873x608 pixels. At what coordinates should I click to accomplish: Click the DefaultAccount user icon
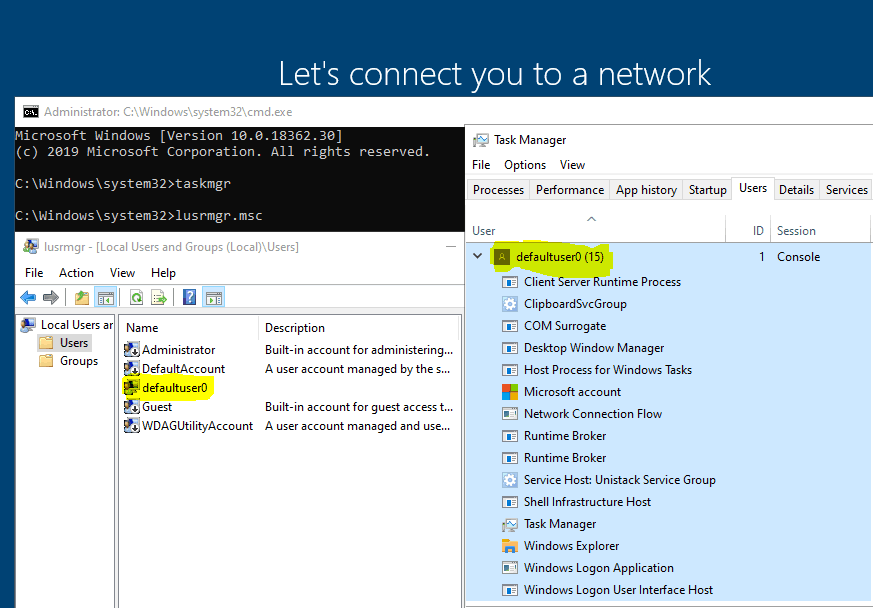point(131,369)
